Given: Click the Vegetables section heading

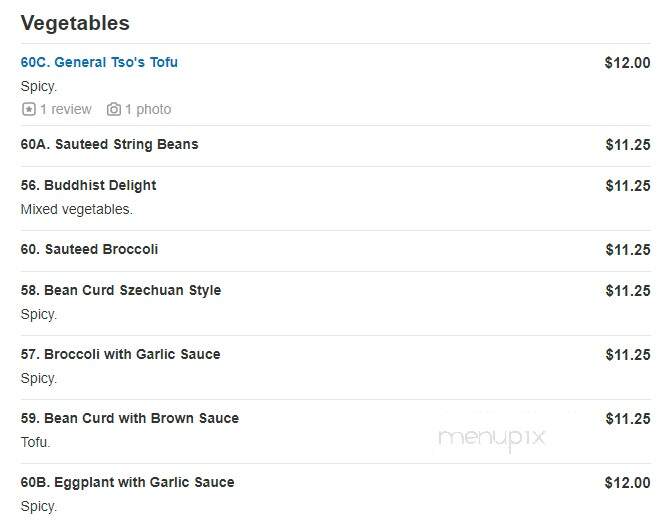Looking at the screenshot, I should pos(75,23).
